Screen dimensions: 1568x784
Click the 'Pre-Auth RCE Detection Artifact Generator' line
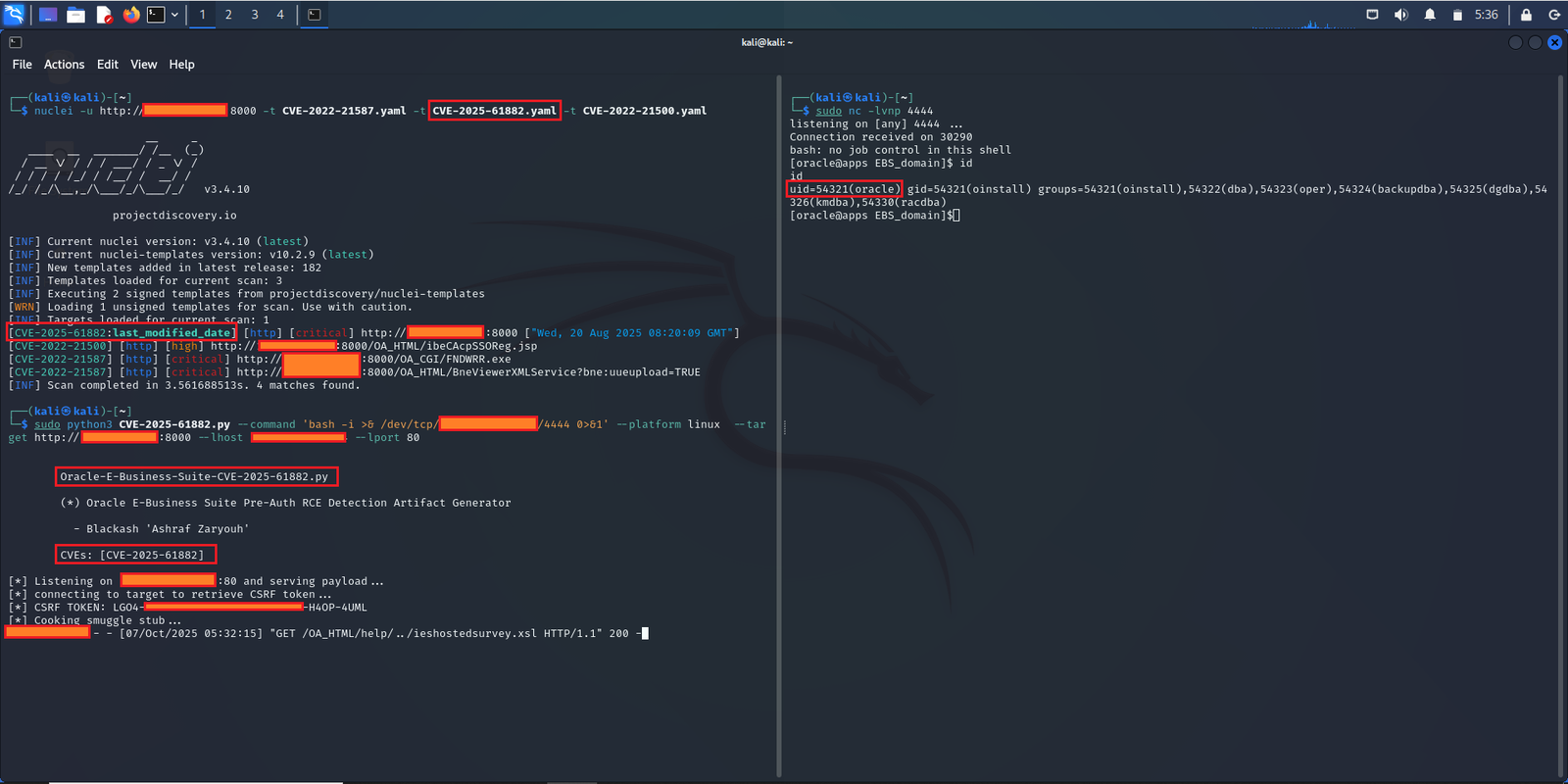[x=285, y=503]
